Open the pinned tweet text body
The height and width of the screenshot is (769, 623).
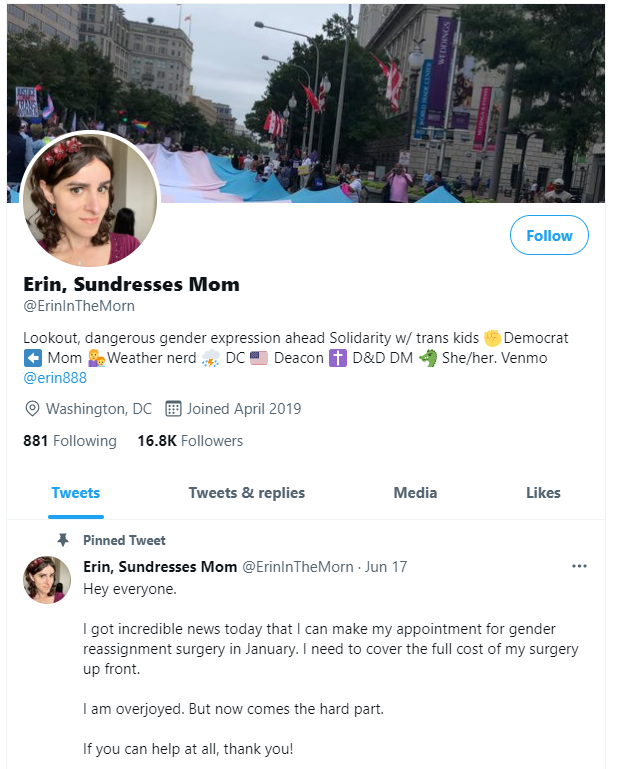[330, 650]
